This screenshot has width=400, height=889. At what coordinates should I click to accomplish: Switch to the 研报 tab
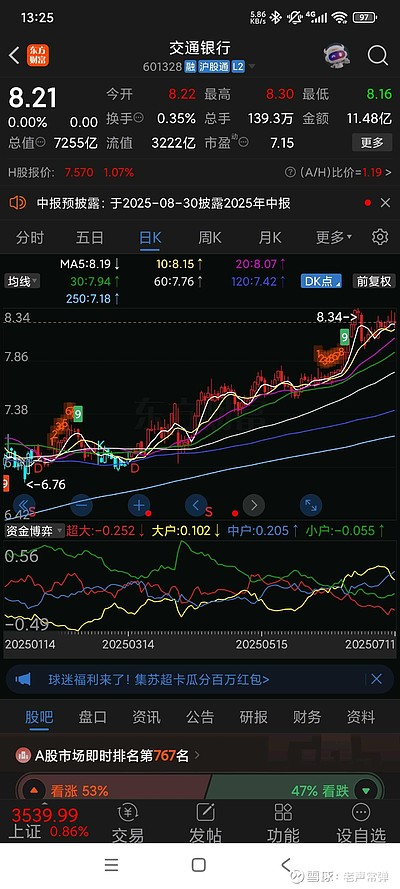click(x=253, y=717)
